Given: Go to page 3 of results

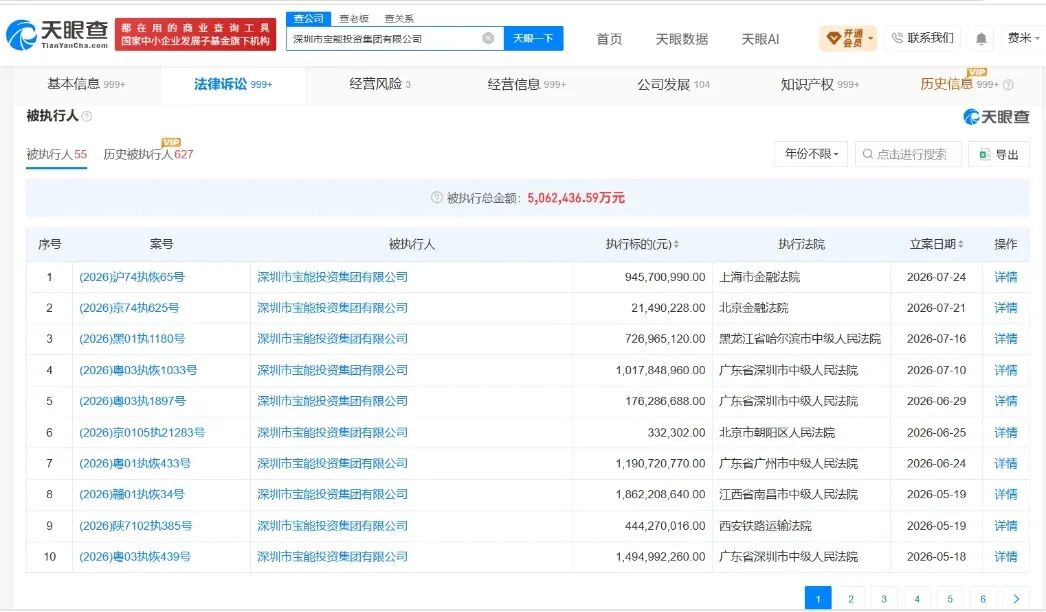Looking at the screenshot, I should (x=884, y=599).
